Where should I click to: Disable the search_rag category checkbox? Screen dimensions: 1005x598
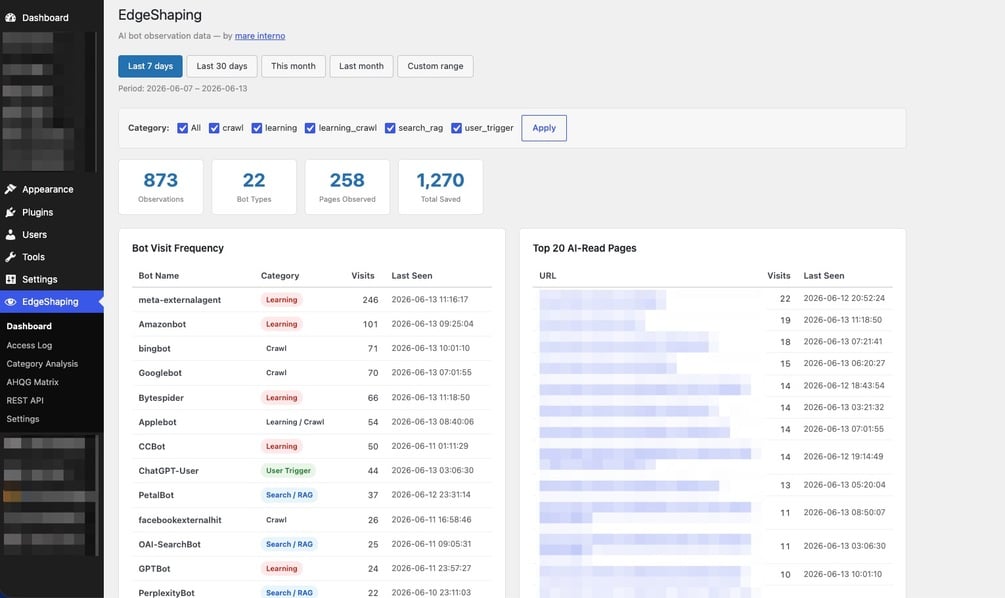click(x=390, y=128)
